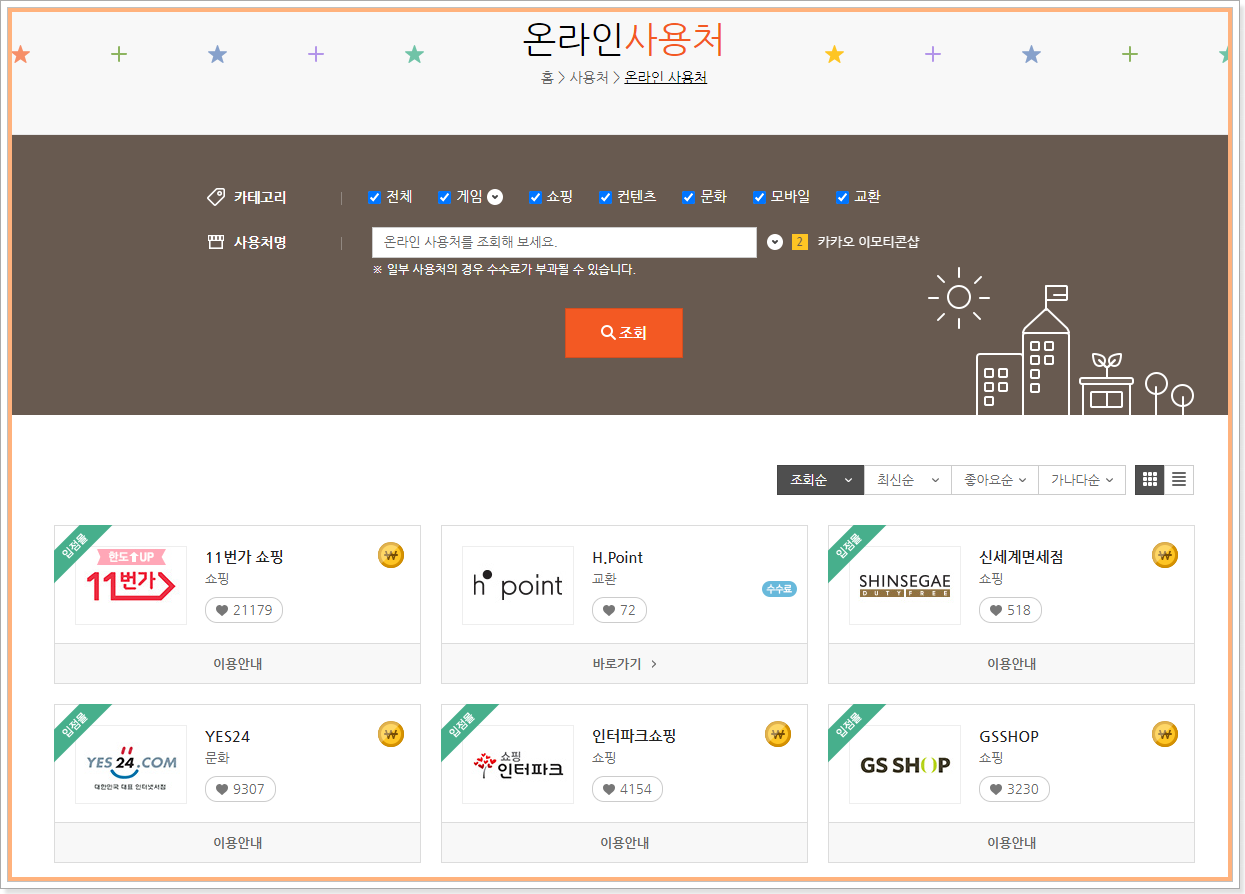Toggle the 전체 category checkbox
1245x894 pixels.
pos(375,197)
